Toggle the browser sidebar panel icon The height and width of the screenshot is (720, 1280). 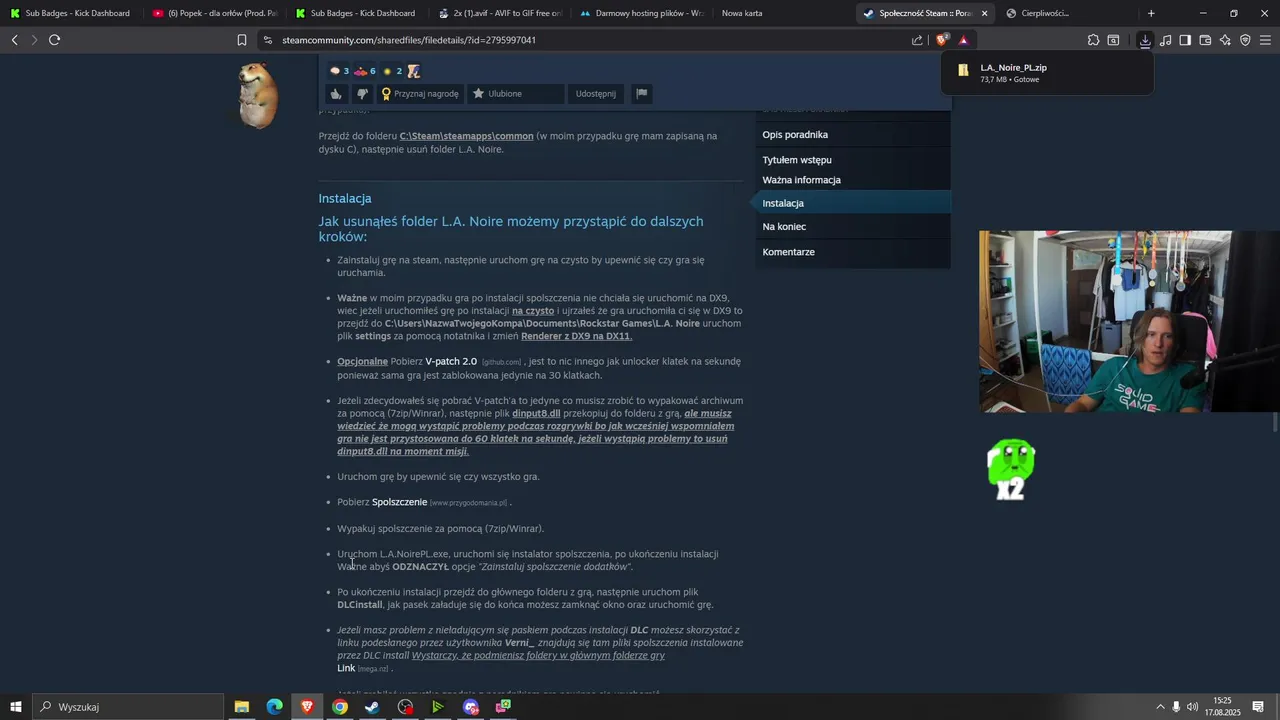tap(1185, 40)
